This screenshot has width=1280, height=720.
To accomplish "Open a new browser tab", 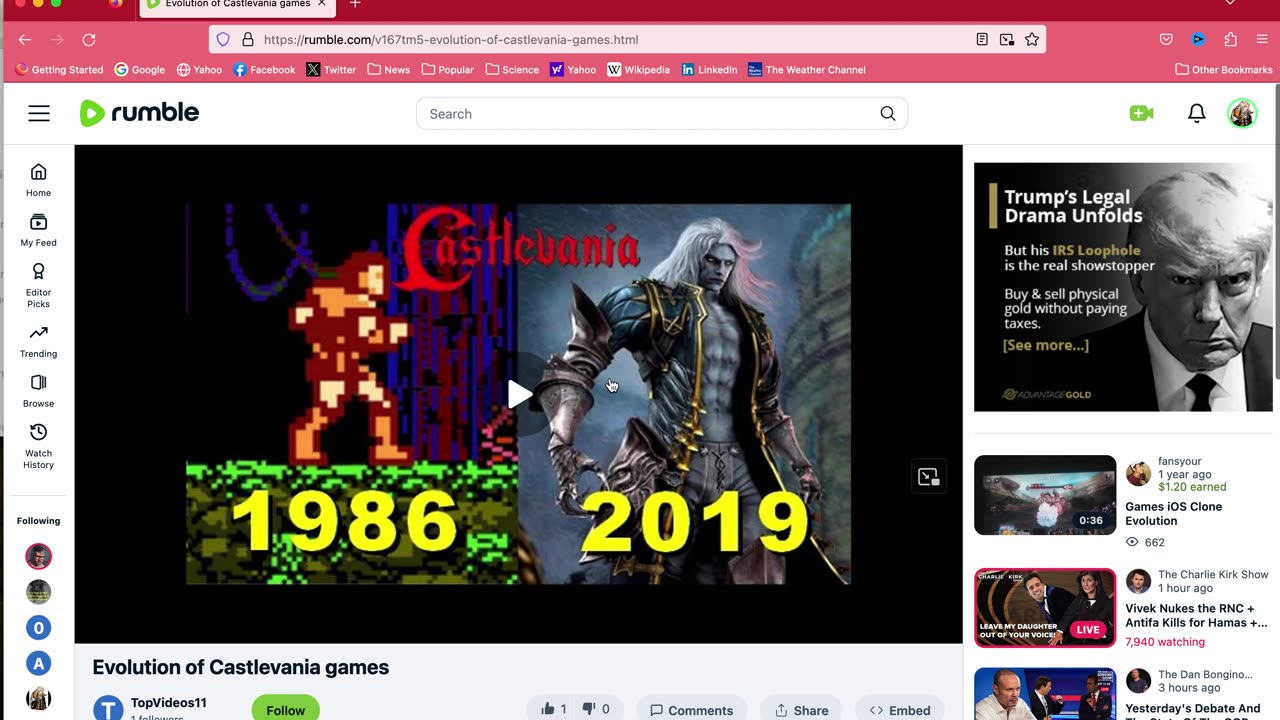I will pyautogui.click(x=355, y=4).
